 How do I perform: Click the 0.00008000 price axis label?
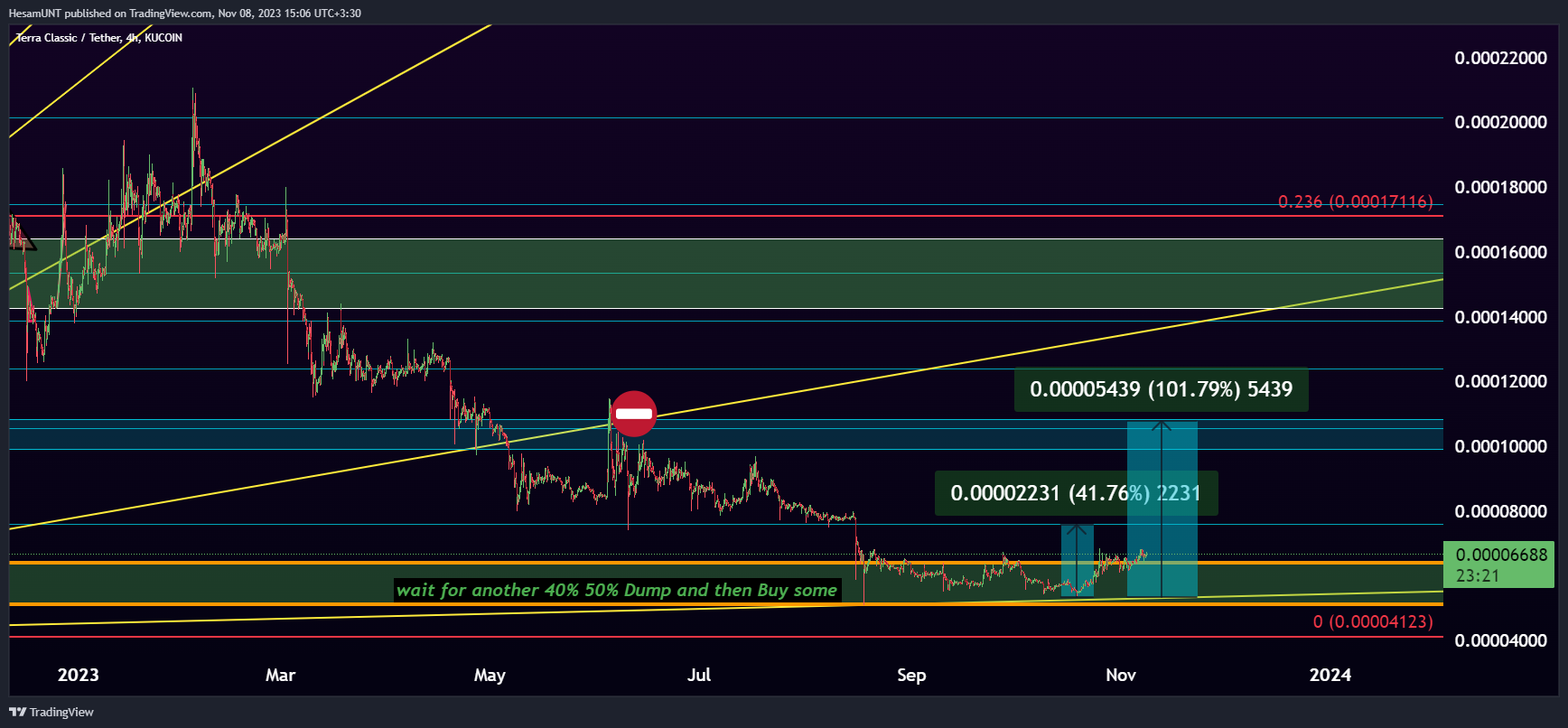pos(1500,511)
